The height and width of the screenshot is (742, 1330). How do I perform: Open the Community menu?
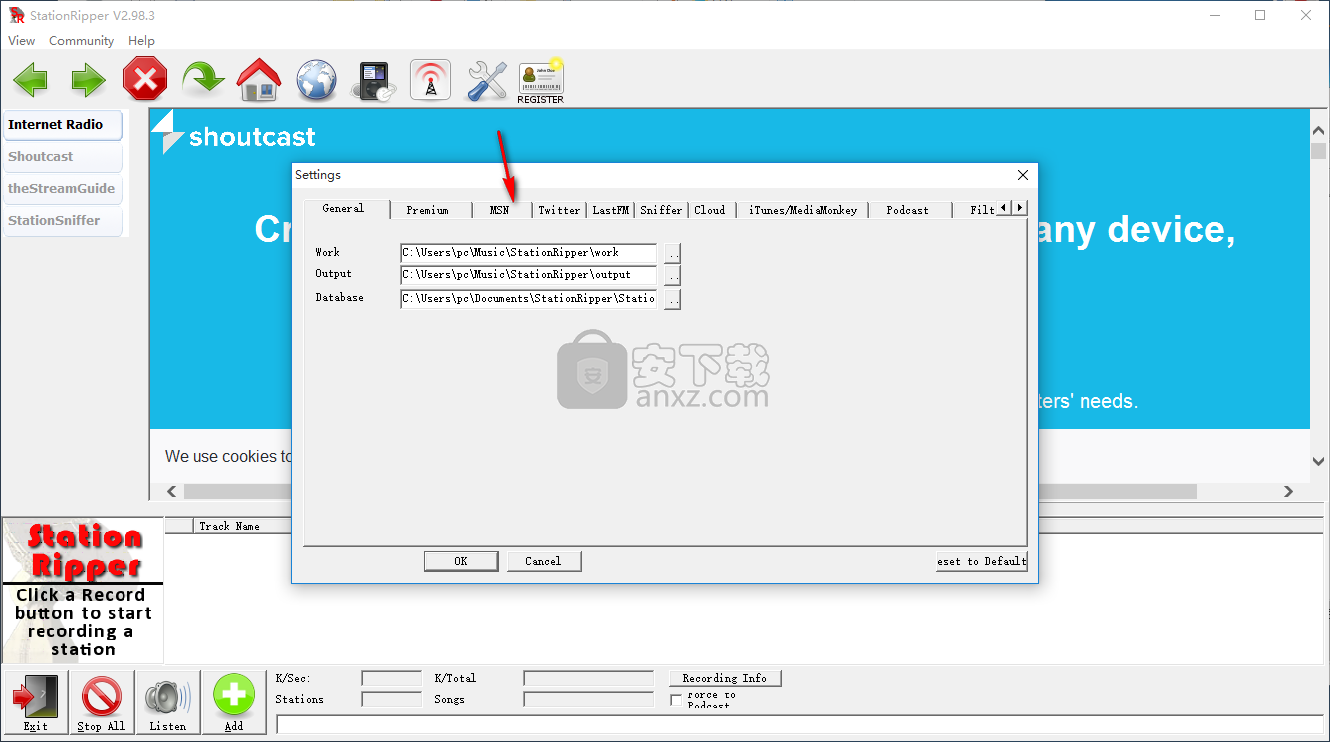81,41
